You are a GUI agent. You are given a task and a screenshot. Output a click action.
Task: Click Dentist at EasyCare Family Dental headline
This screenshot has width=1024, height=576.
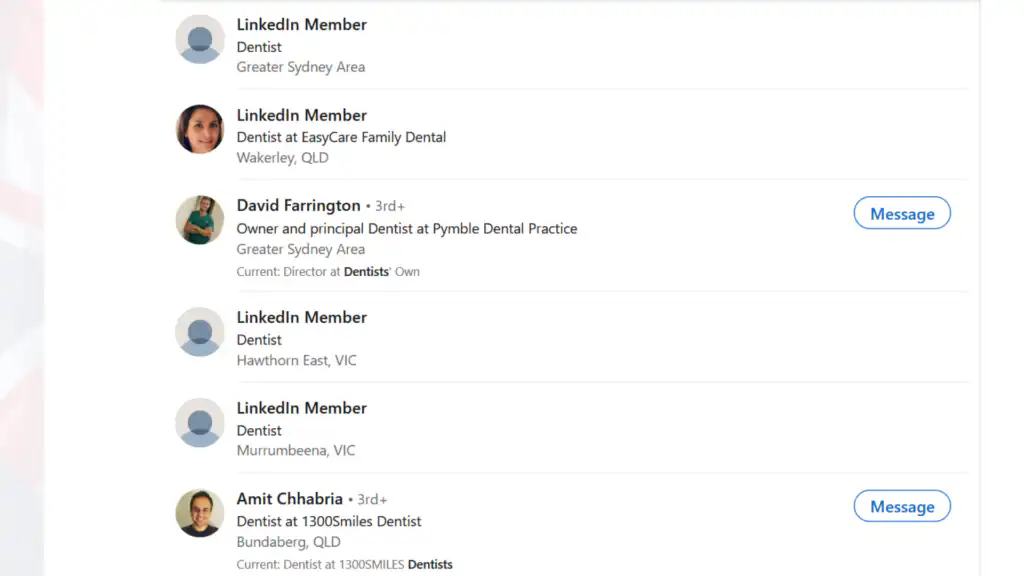tap(341, 137)
